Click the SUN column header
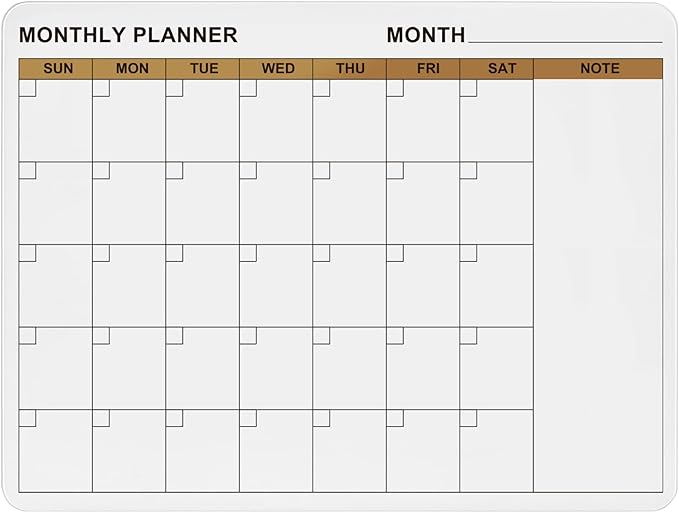Viewport: 679px width, 513px height. tap(56, 68)
